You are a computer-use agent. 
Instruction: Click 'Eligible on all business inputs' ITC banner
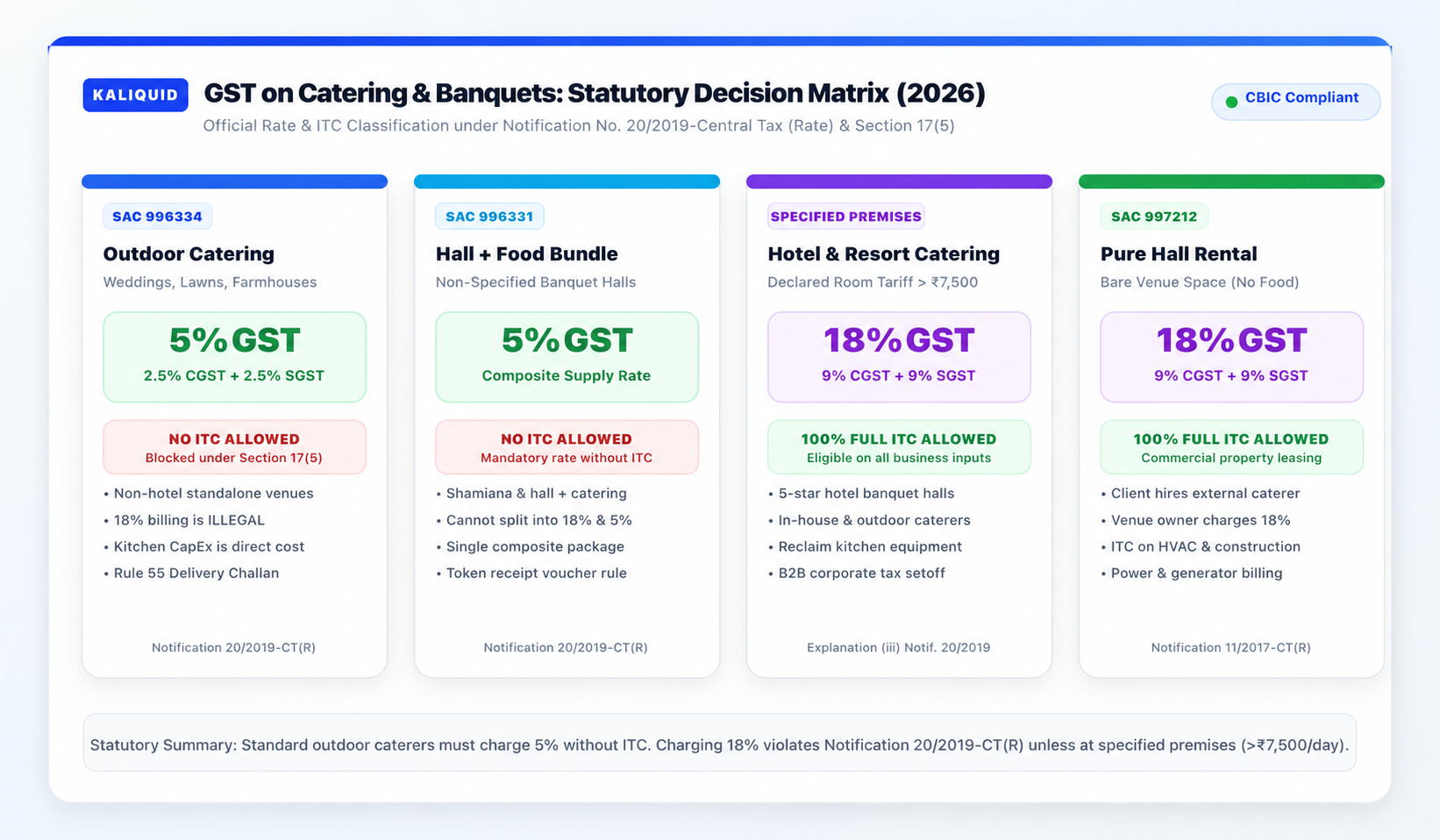[899, 447]
